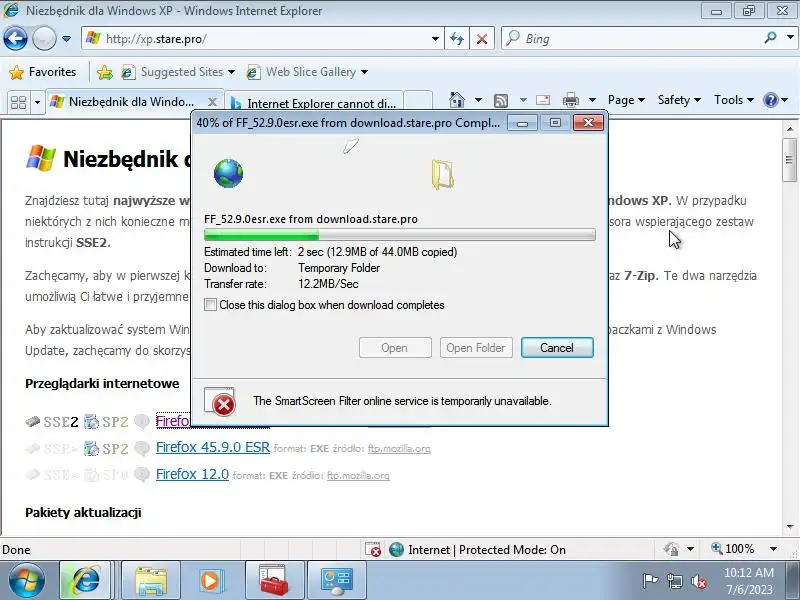Image resolution: width=800 pixels, height=600 pixels.
Task: Open the Windows Start orb
Action: click(26, 580)
